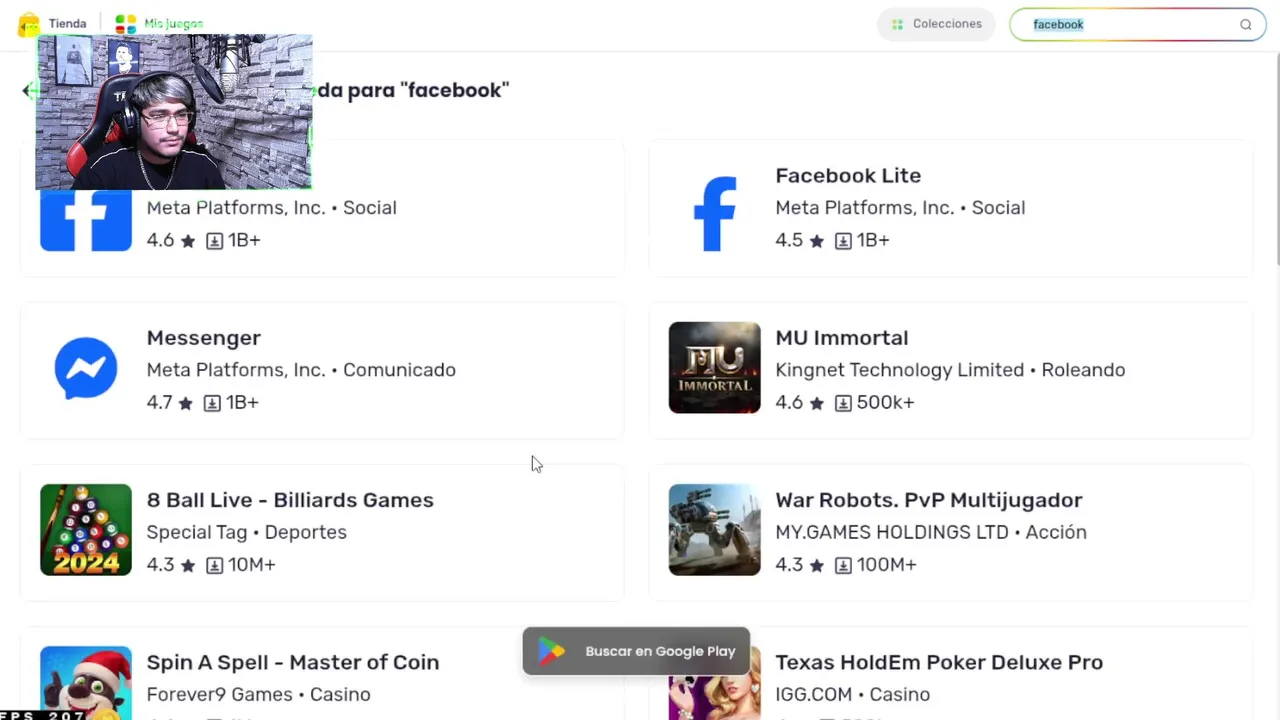Click Texas HoldEm Poker Deluxe Pro title
Screen dimensions: 1280x720
pos(938,662)
